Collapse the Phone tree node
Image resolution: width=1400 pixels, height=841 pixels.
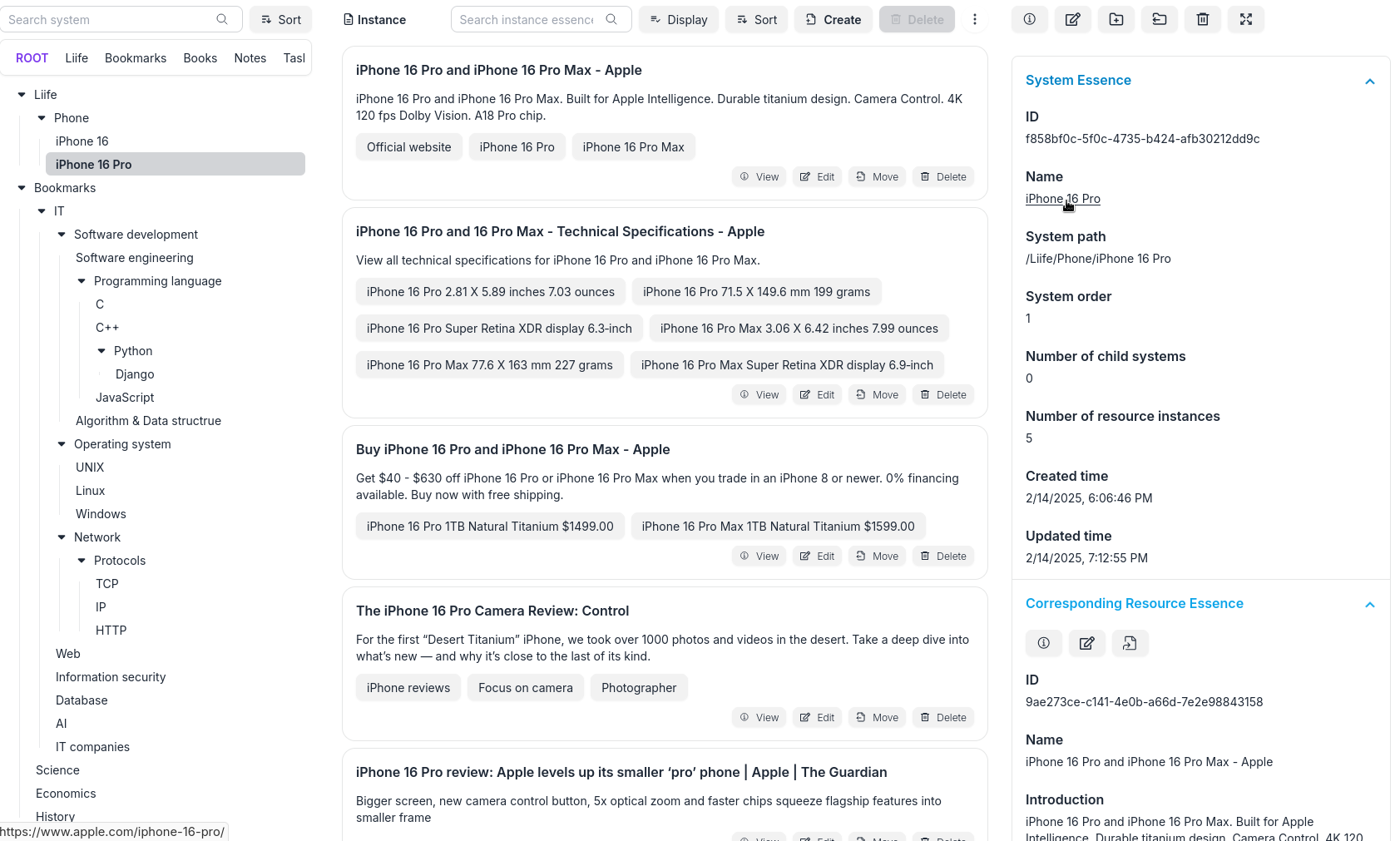[42, 118]
